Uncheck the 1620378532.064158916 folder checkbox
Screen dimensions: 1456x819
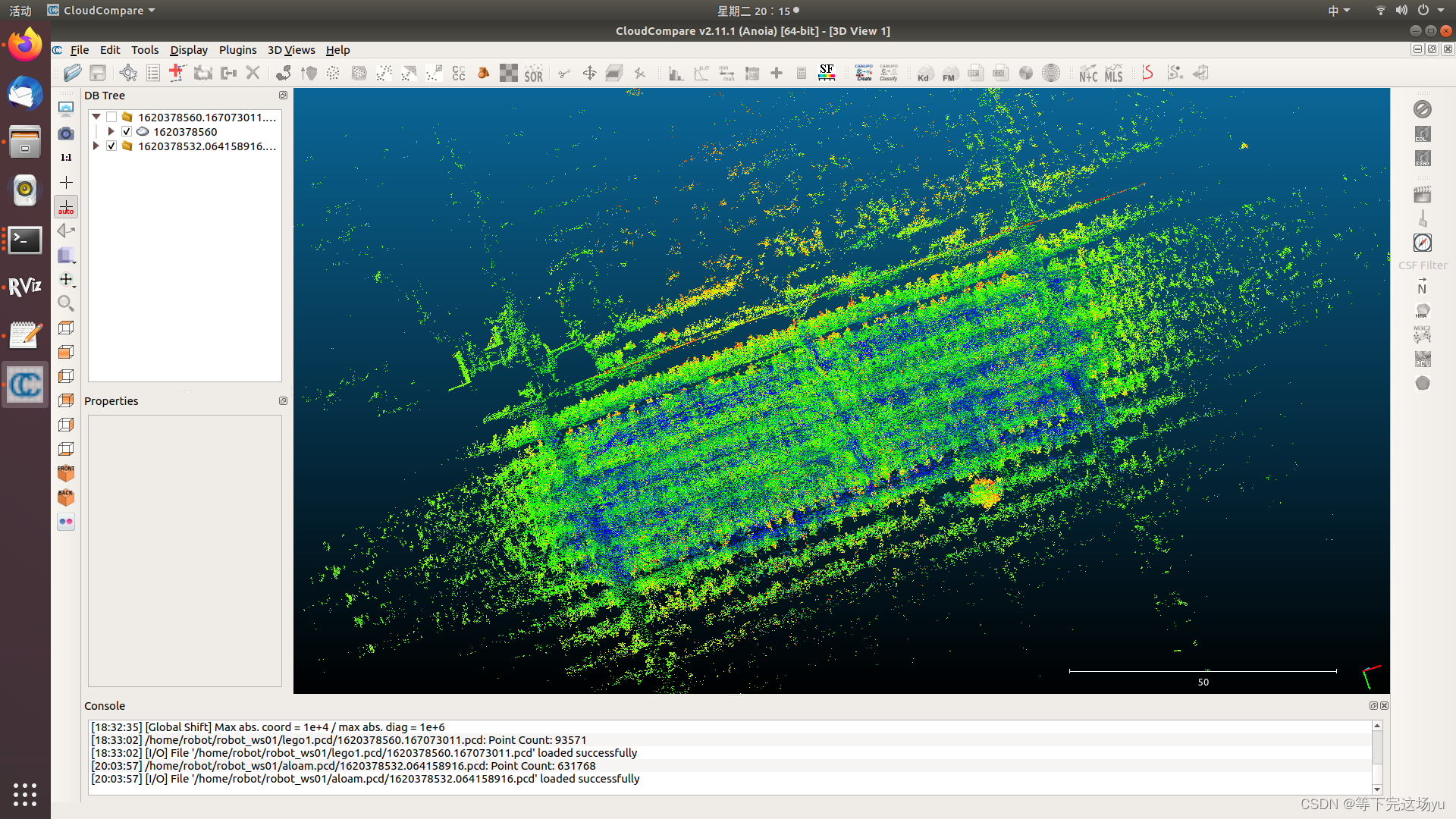[x=111, y=146]
